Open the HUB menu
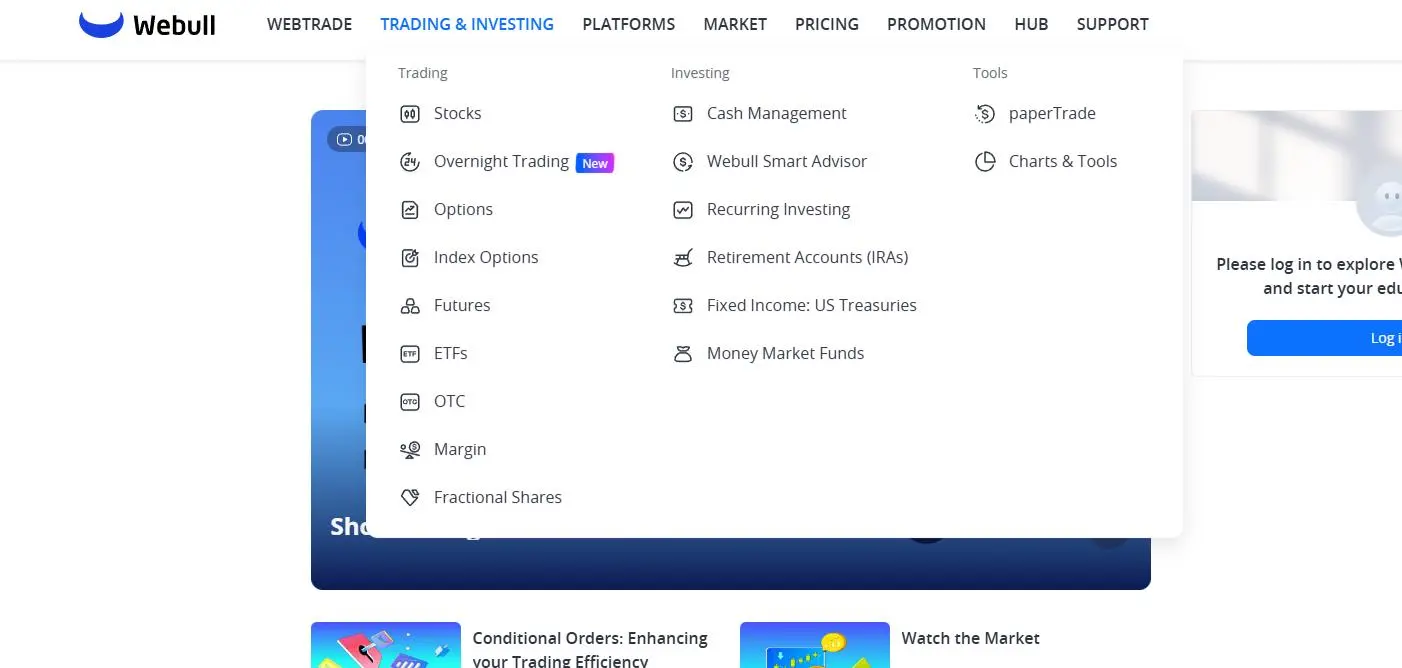This screenshot has height=668, width=1402. (x=1031, y=24)
